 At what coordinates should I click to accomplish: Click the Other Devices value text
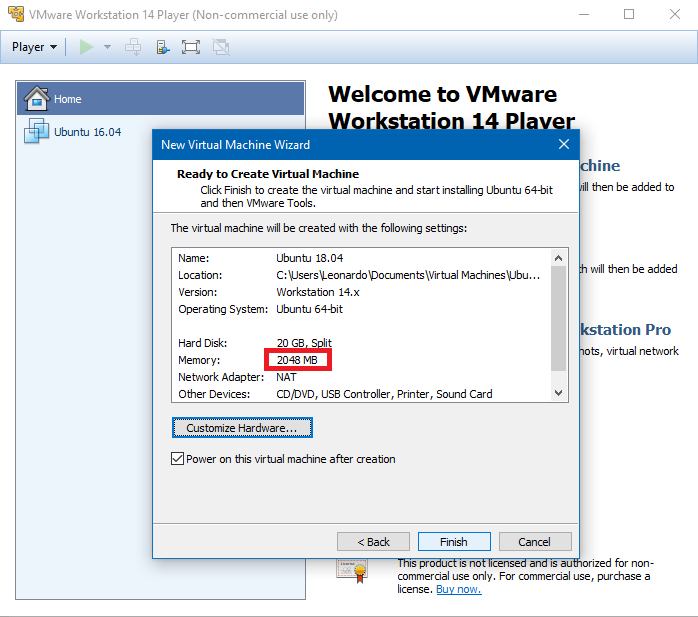click(x=384, y=394)
